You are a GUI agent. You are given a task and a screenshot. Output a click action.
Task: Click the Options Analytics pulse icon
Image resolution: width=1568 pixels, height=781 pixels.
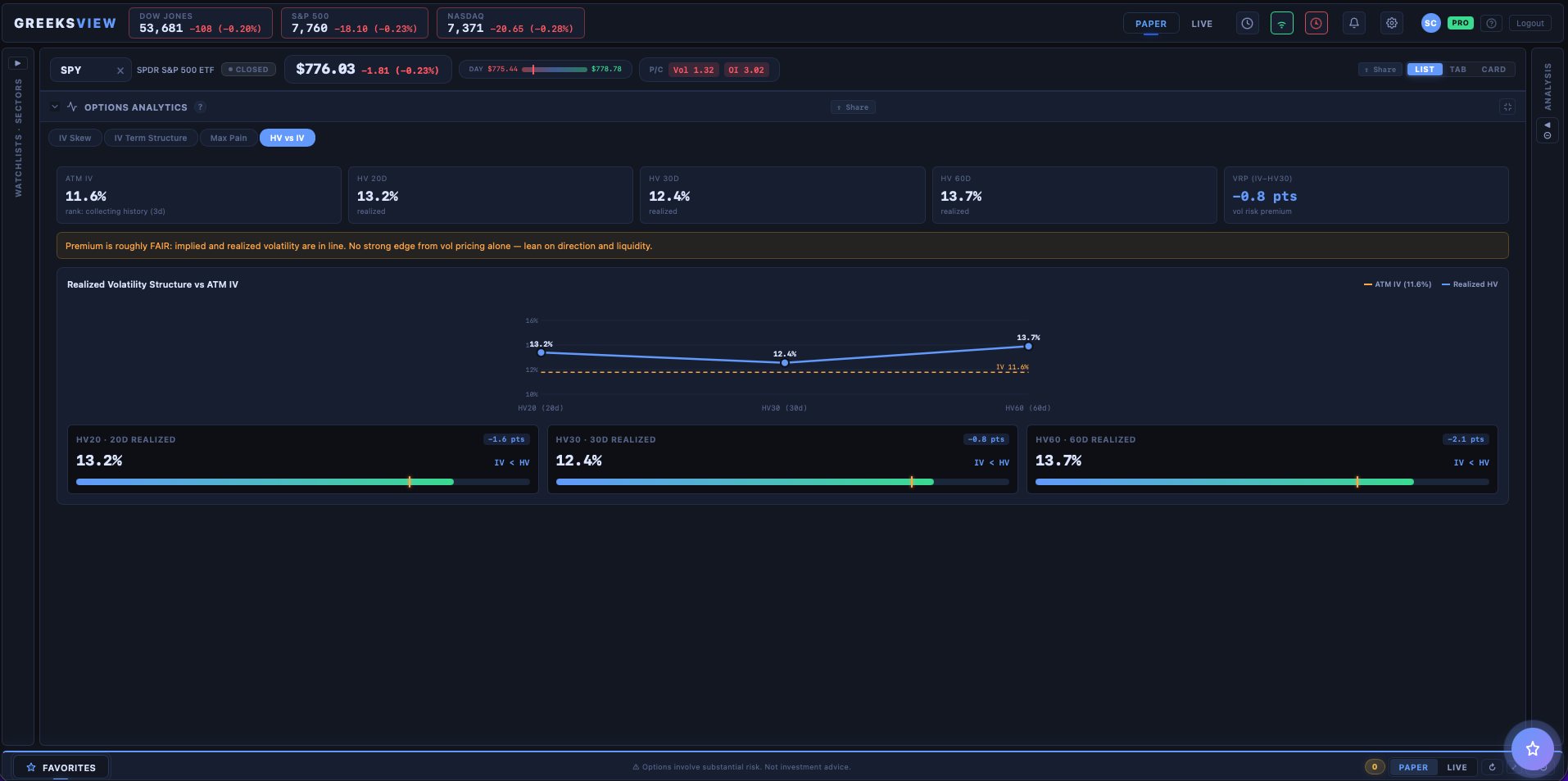click(72, 107)
